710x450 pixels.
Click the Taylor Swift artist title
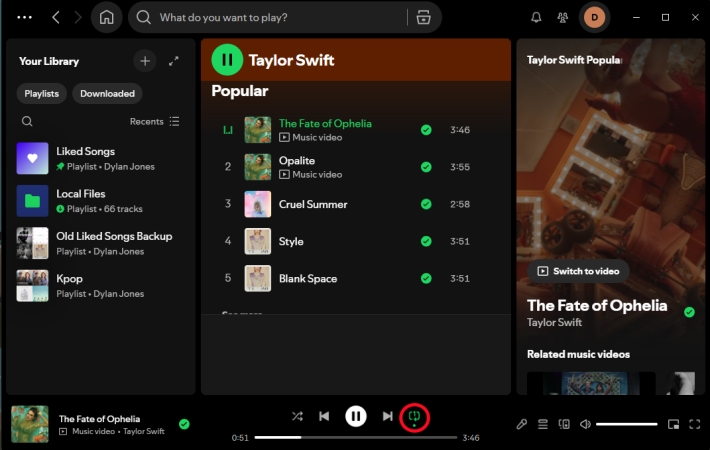coord(291,60)
